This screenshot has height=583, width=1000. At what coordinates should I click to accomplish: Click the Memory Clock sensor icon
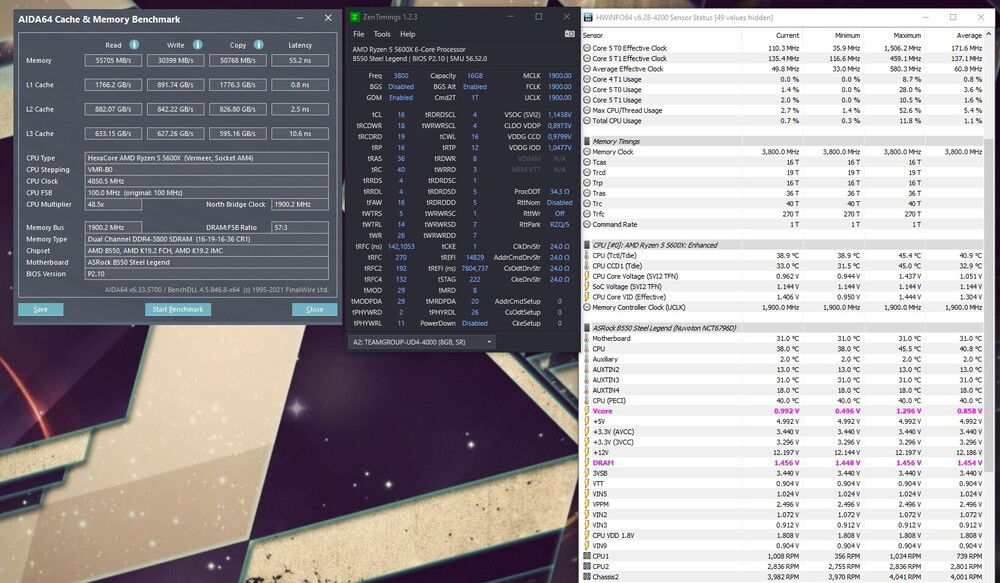(587, 151)
